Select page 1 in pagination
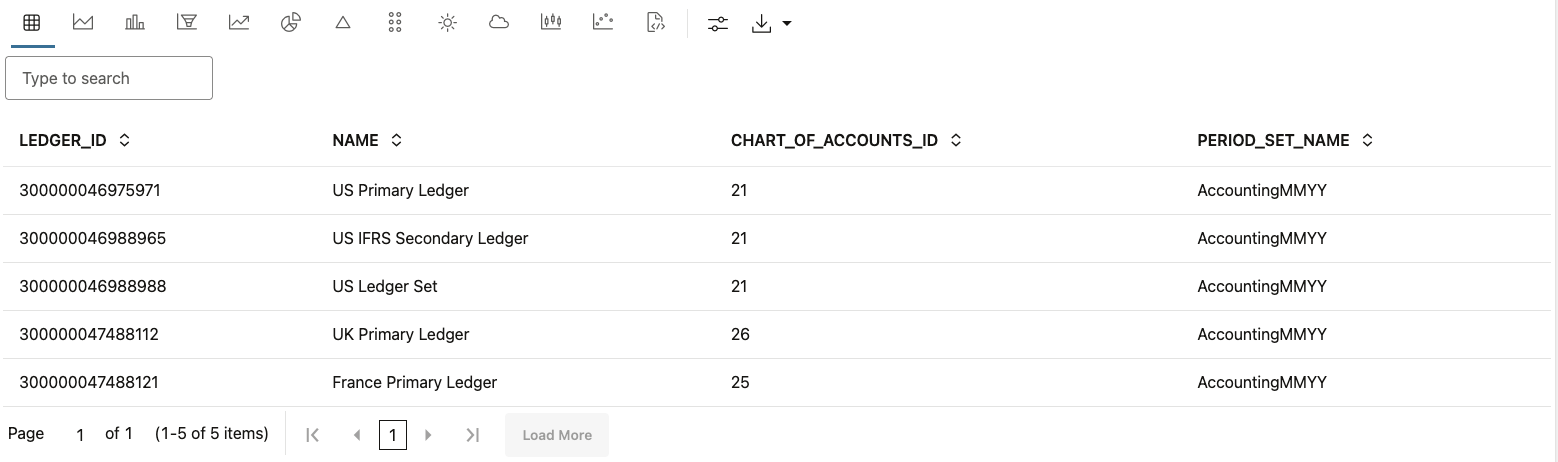Viewport: 1558px width, 462px height. (x=393, y=435)
